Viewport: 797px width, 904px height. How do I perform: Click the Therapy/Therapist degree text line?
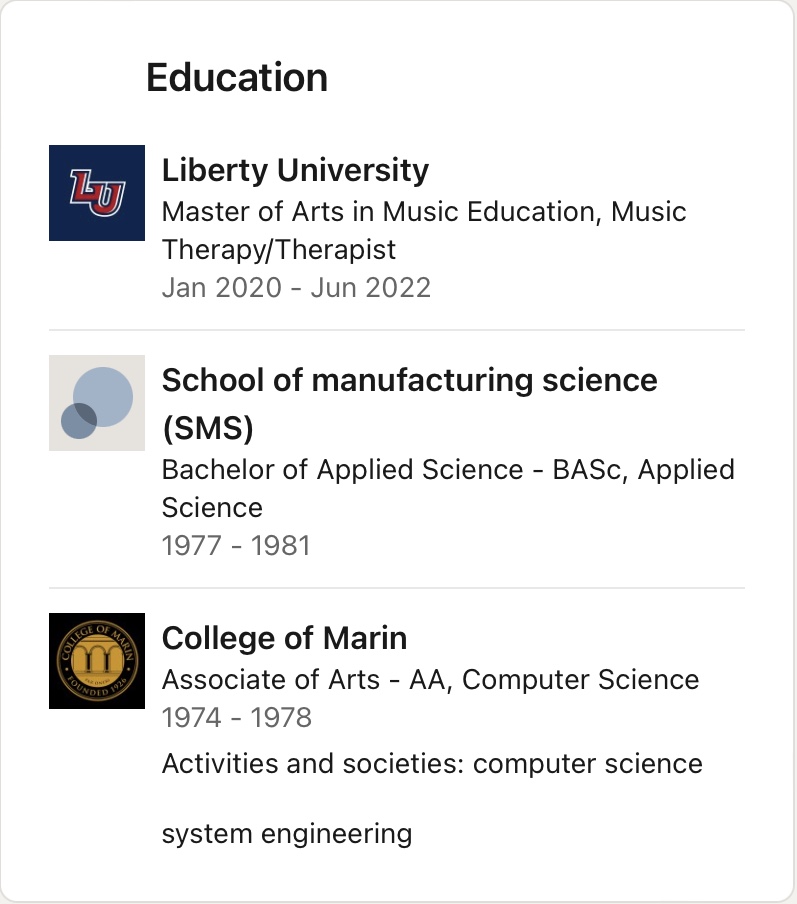coord(279,250)
